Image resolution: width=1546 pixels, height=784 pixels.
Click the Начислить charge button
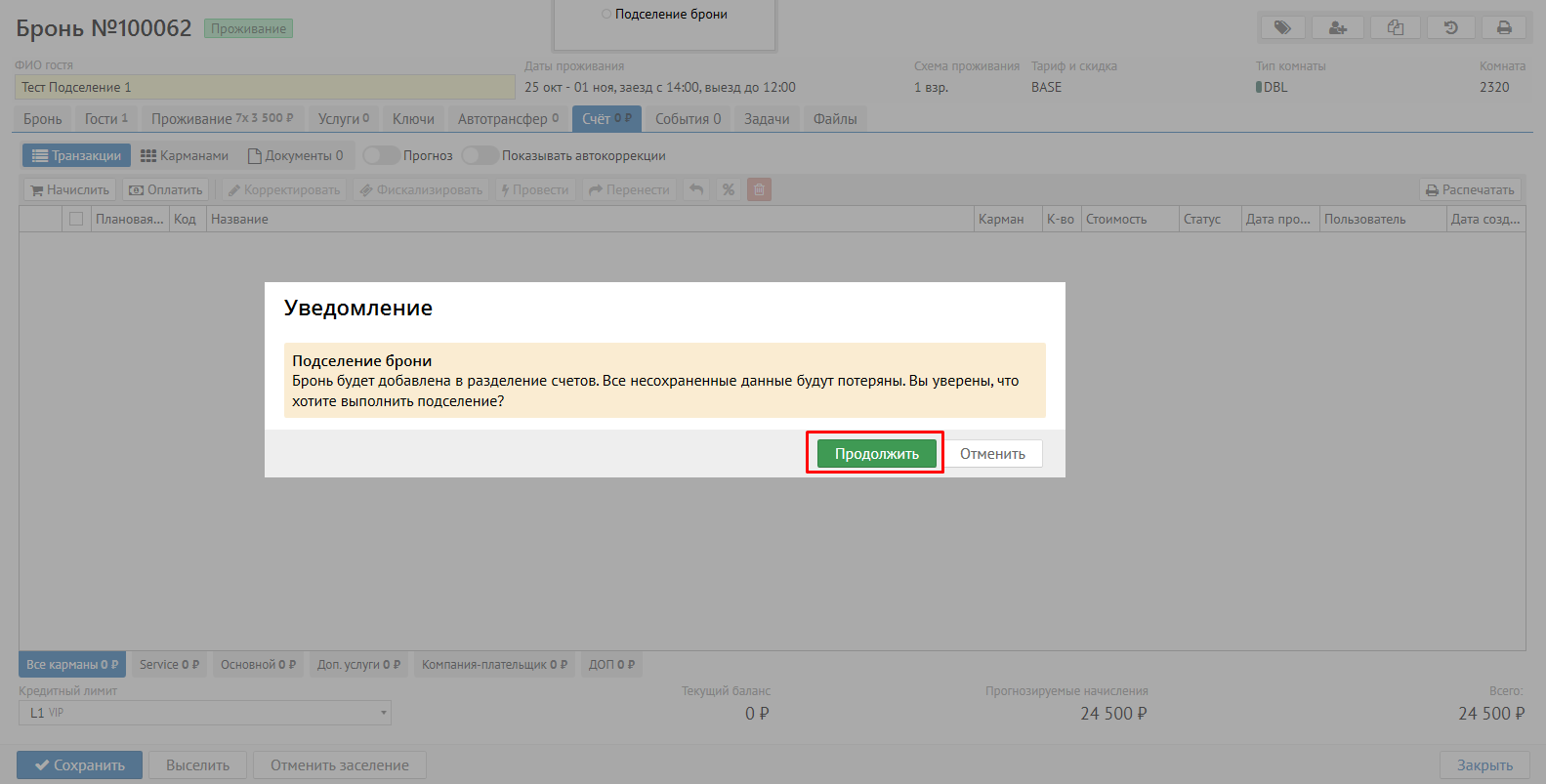click(69, 189)
